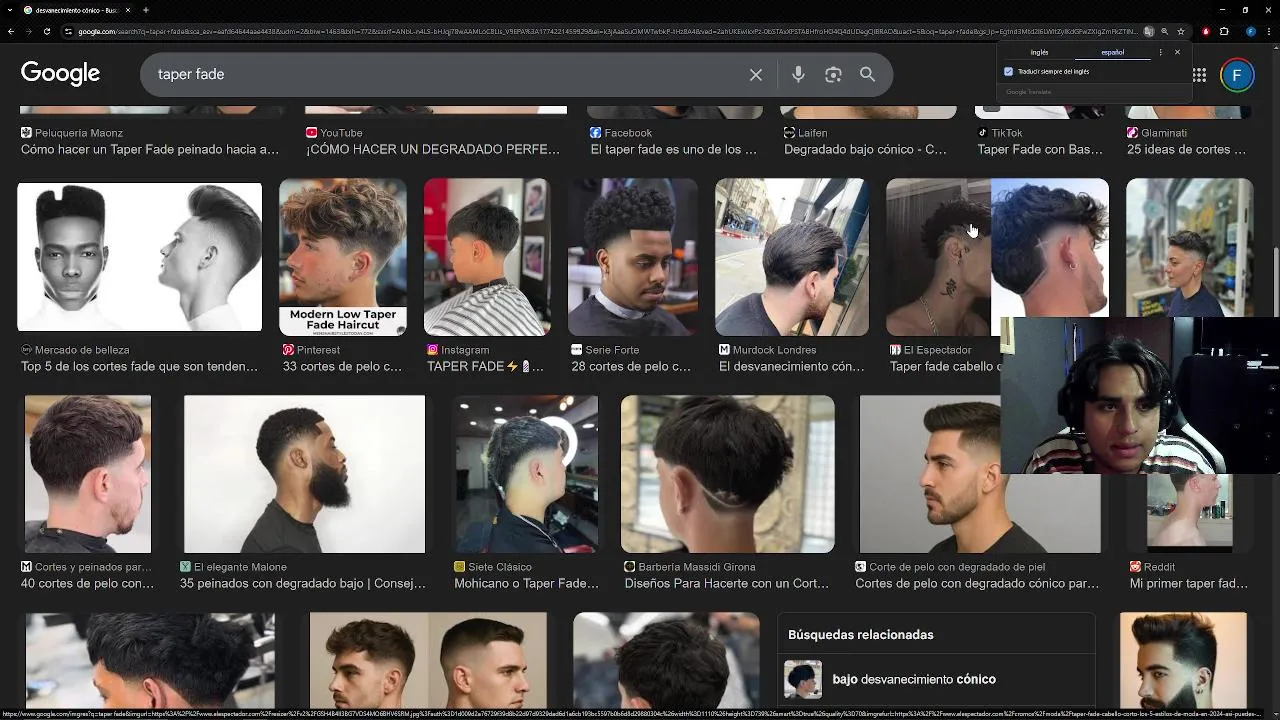This screenshot has width=1280, height=720.
Task: Open Peluqueria Maonz Taper Fade link
Action: [150, 150]
